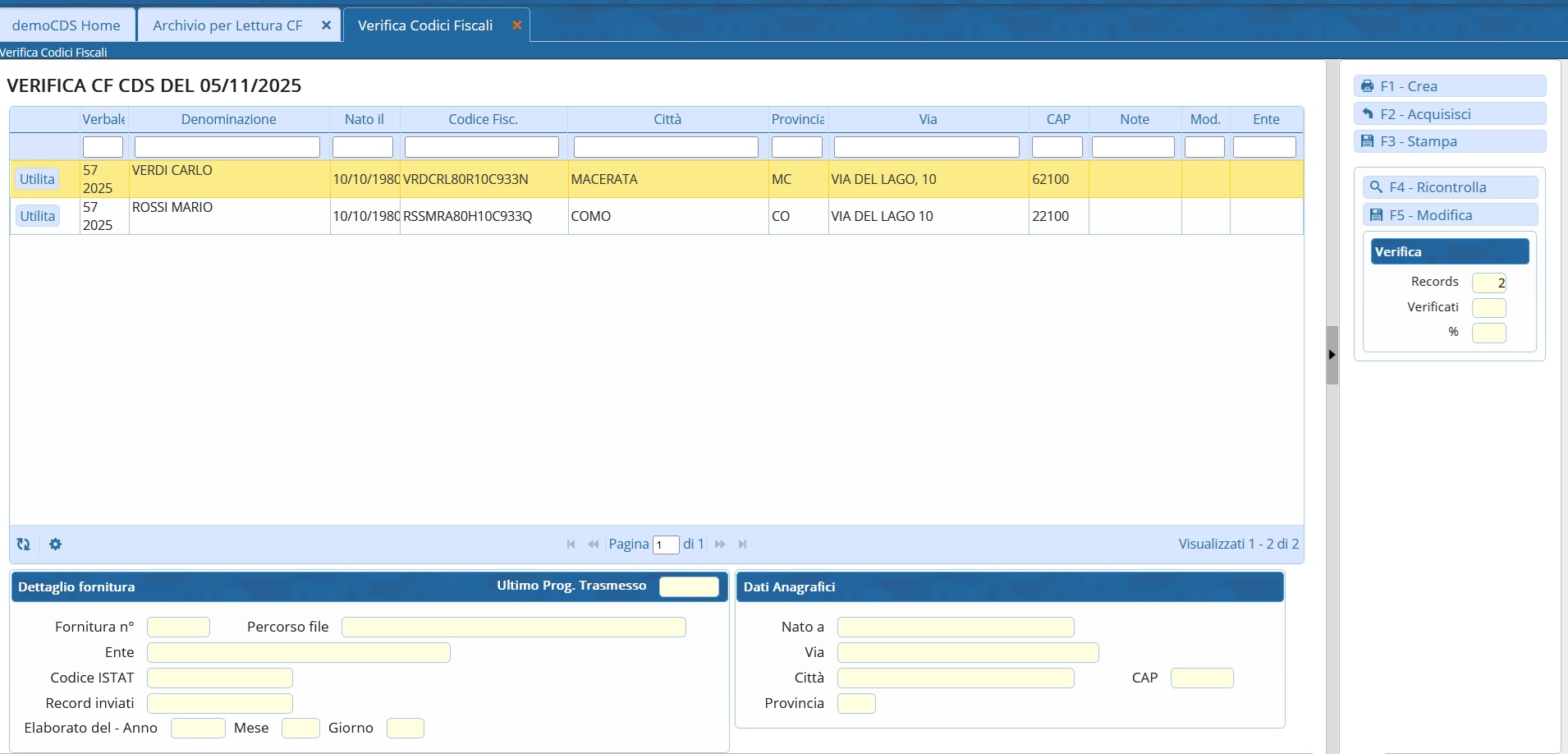Image resolution: width=1568 pixels, height=754 pixels.
Task: Switch to demoCDS Home tab
Action: click(x=66, y=25)
